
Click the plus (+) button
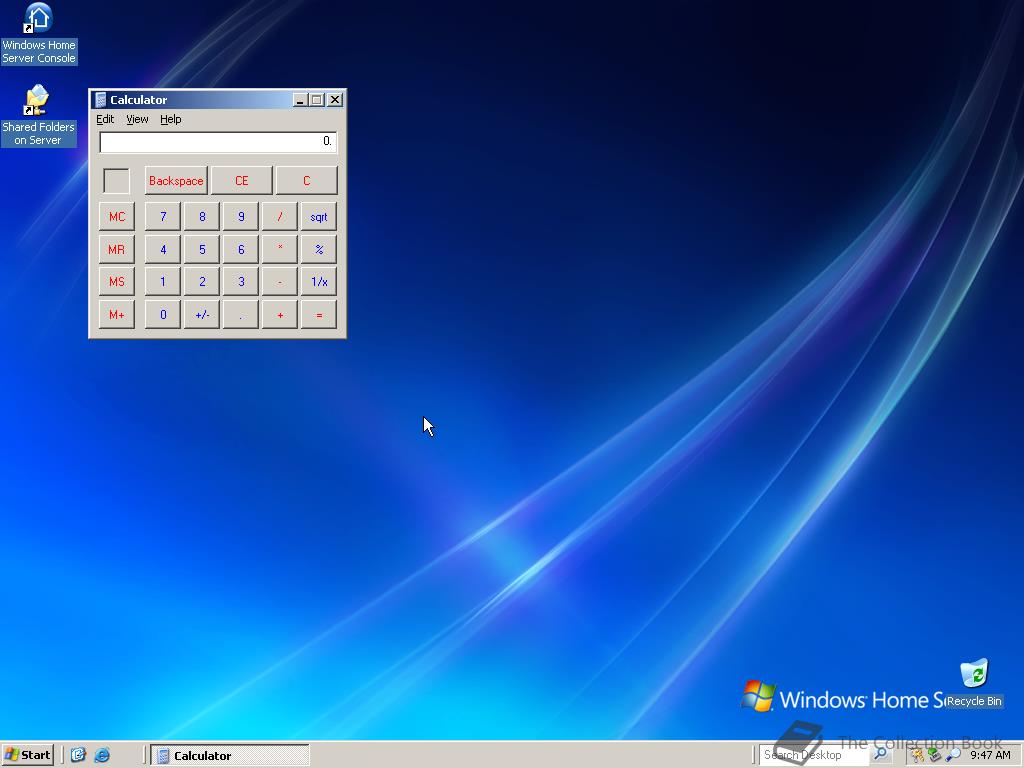pos(280,315)
